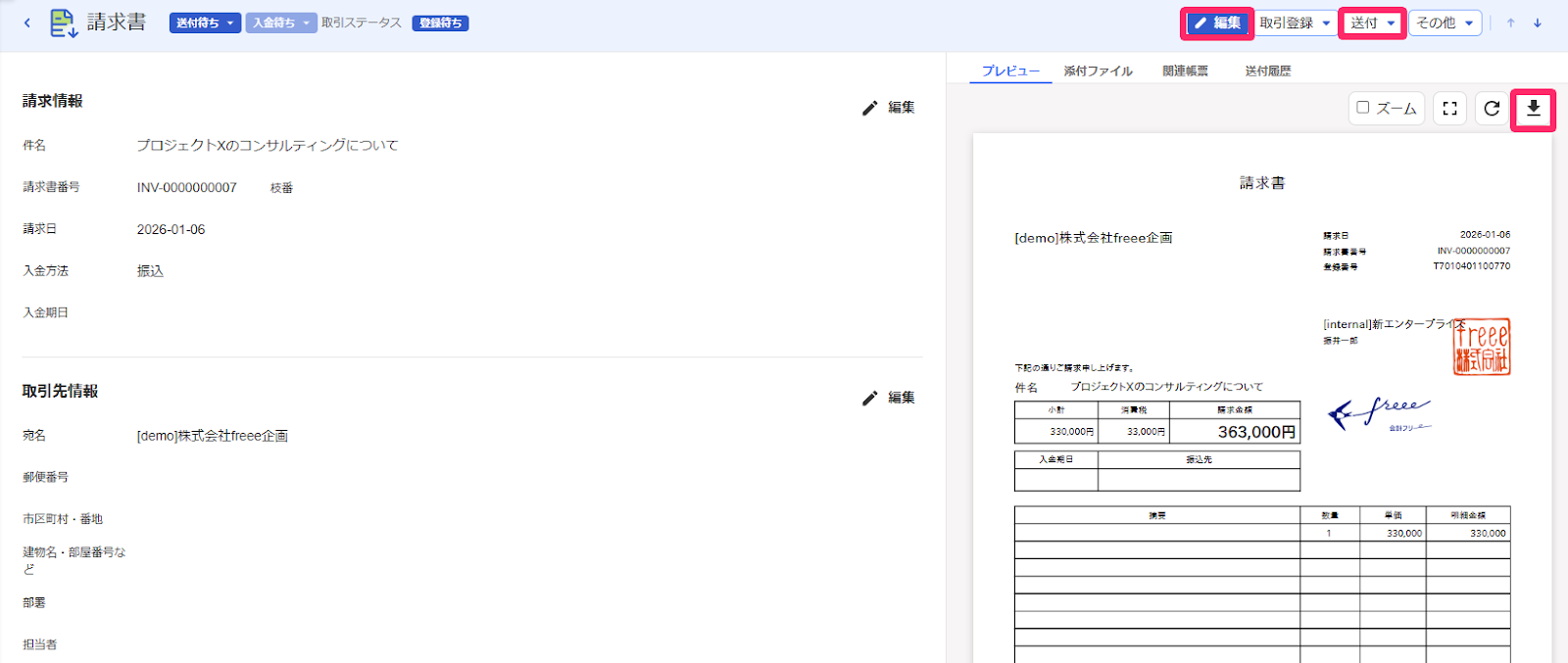
Task: Open preview in fullscreen
Action: tap(1449, 109)
